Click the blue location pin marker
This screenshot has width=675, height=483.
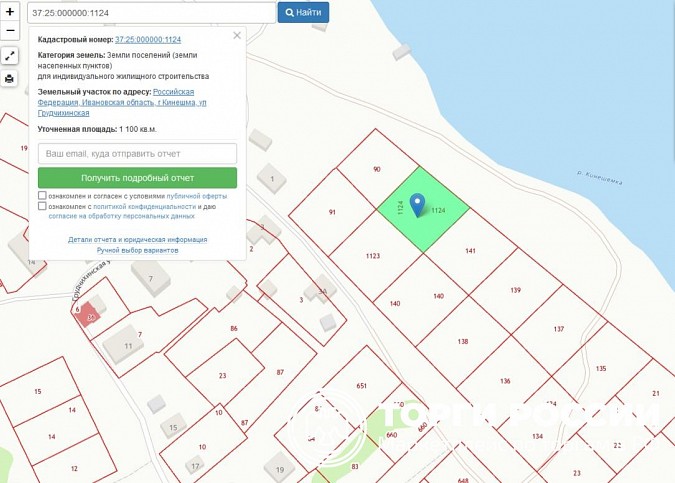click(418, 205)
